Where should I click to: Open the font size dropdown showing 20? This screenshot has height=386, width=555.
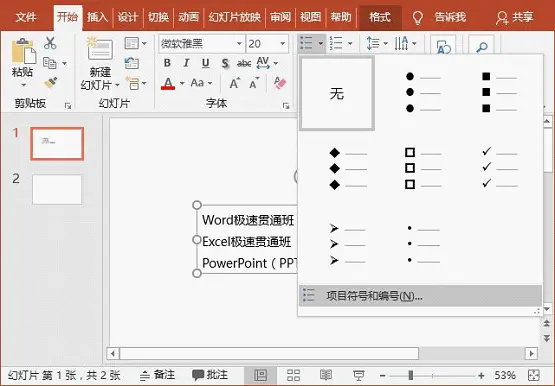[282, 44]
